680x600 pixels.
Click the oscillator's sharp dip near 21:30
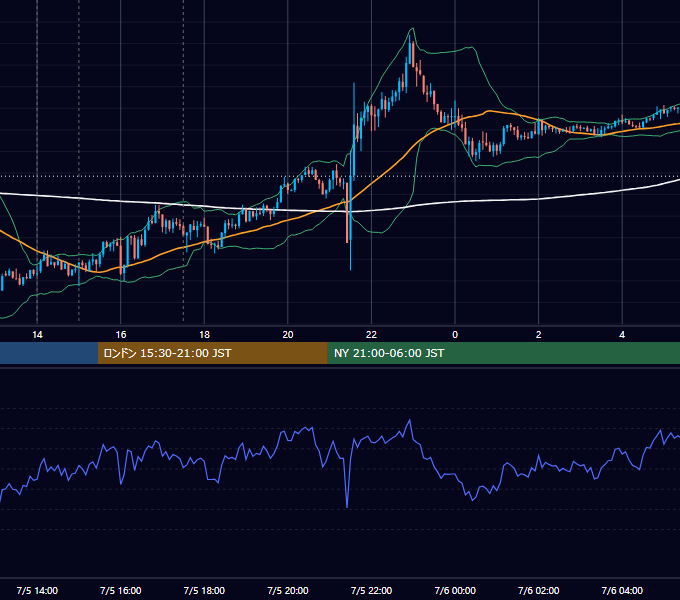pos(347,505)
